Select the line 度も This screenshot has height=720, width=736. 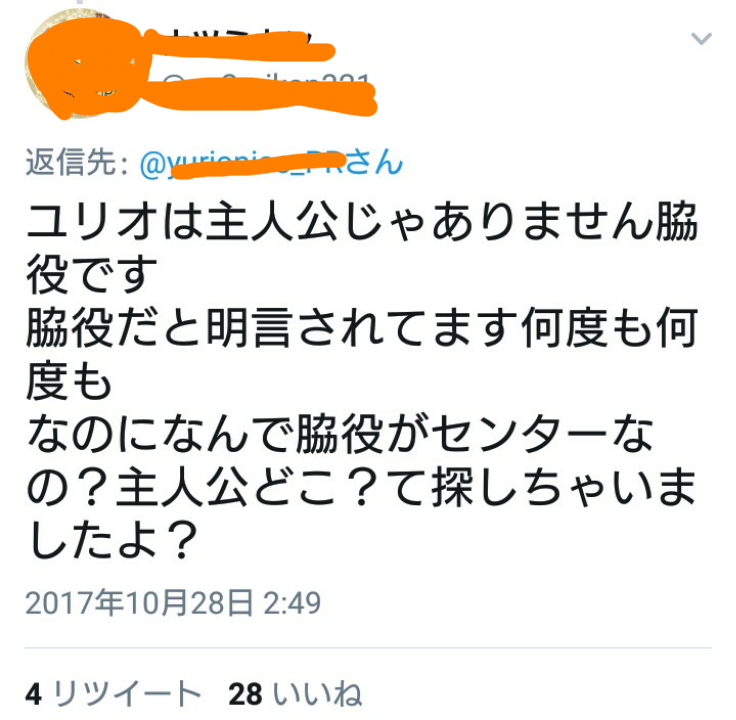69,382
